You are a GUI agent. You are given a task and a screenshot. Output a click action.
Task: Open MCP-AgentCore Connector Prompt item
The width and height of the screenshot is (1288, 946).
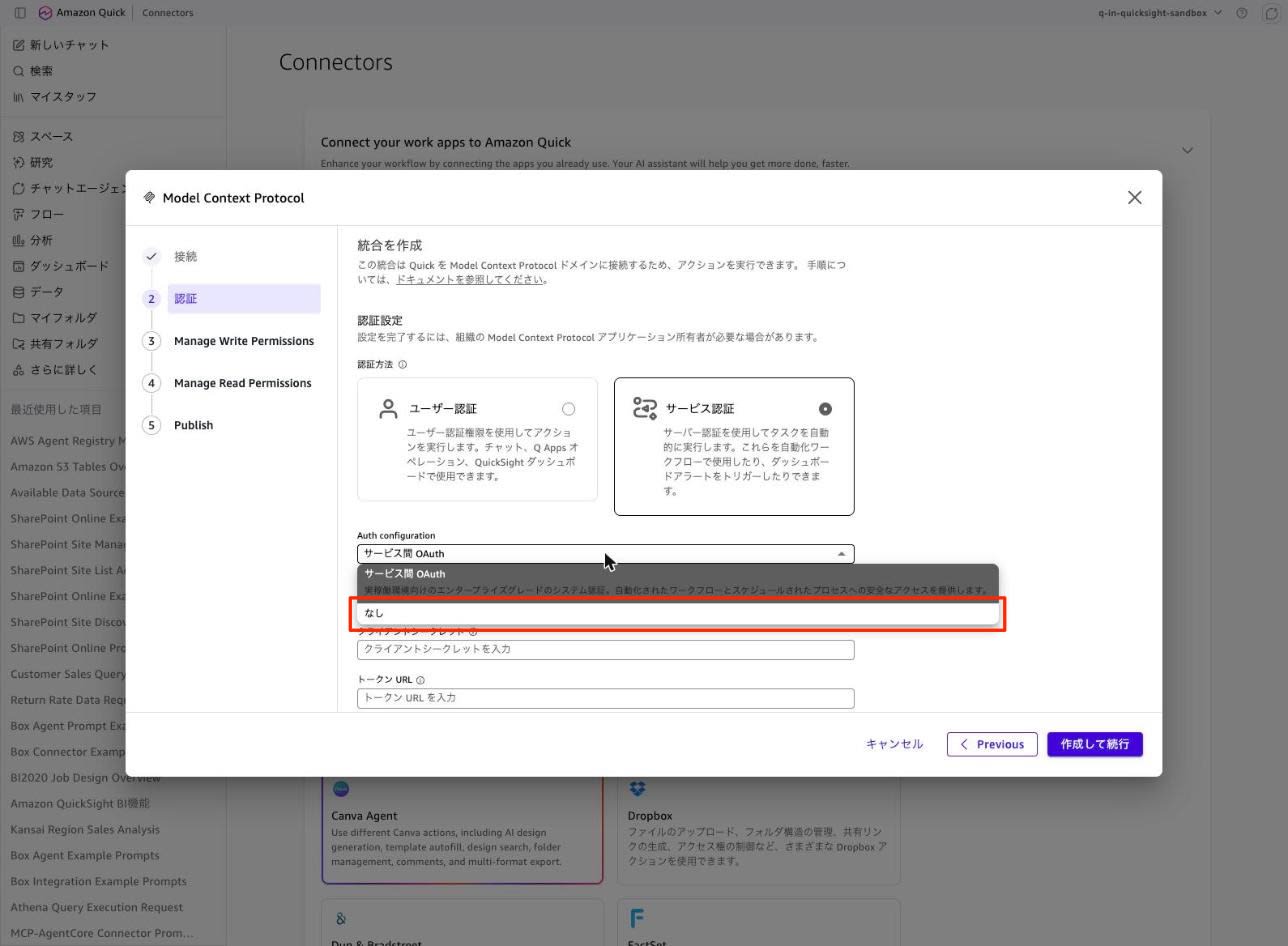click(x=101, y=933)
